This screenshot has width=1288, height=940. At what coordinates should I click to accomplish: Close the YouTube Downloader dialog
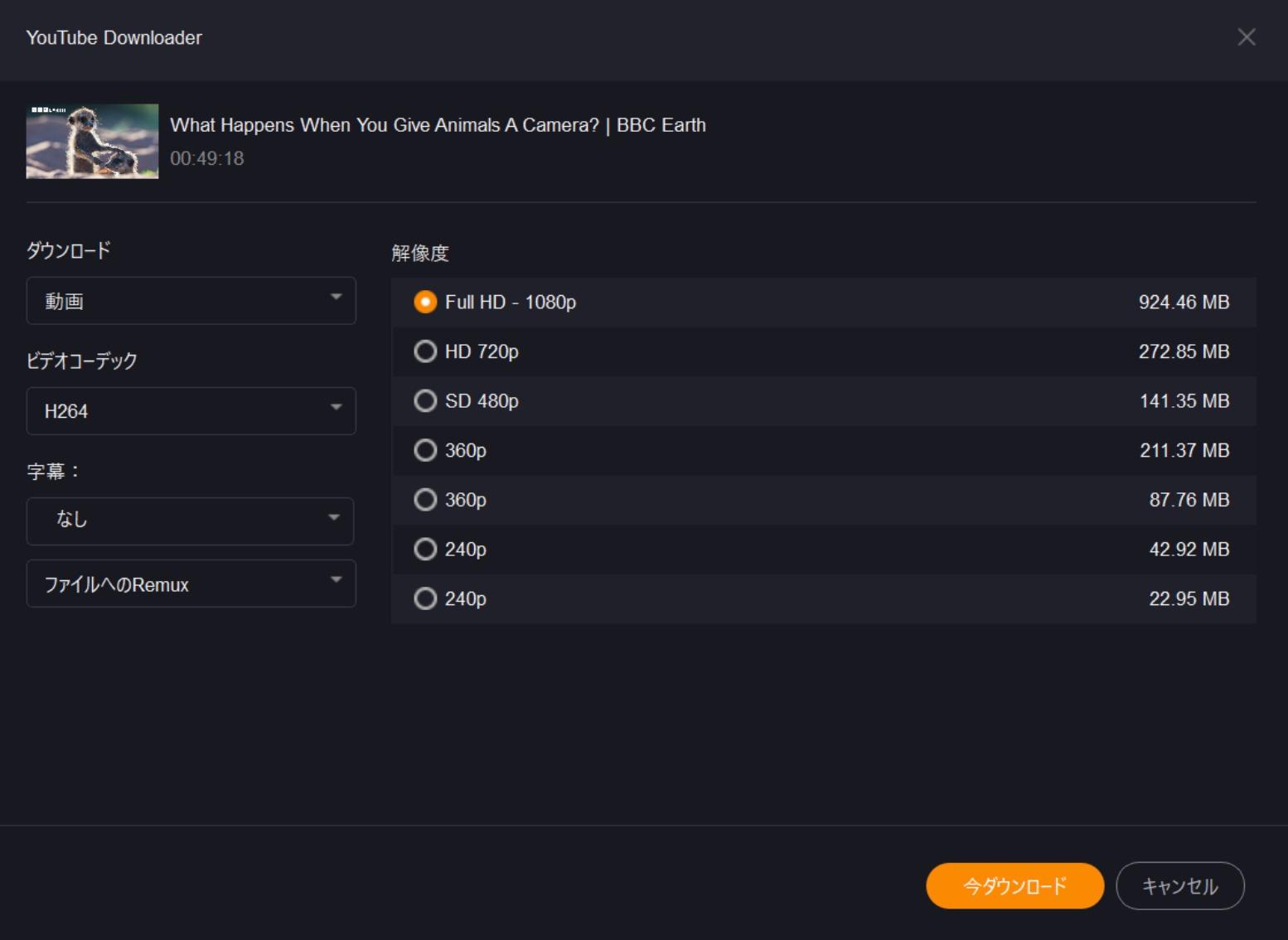coord(1246,37)
